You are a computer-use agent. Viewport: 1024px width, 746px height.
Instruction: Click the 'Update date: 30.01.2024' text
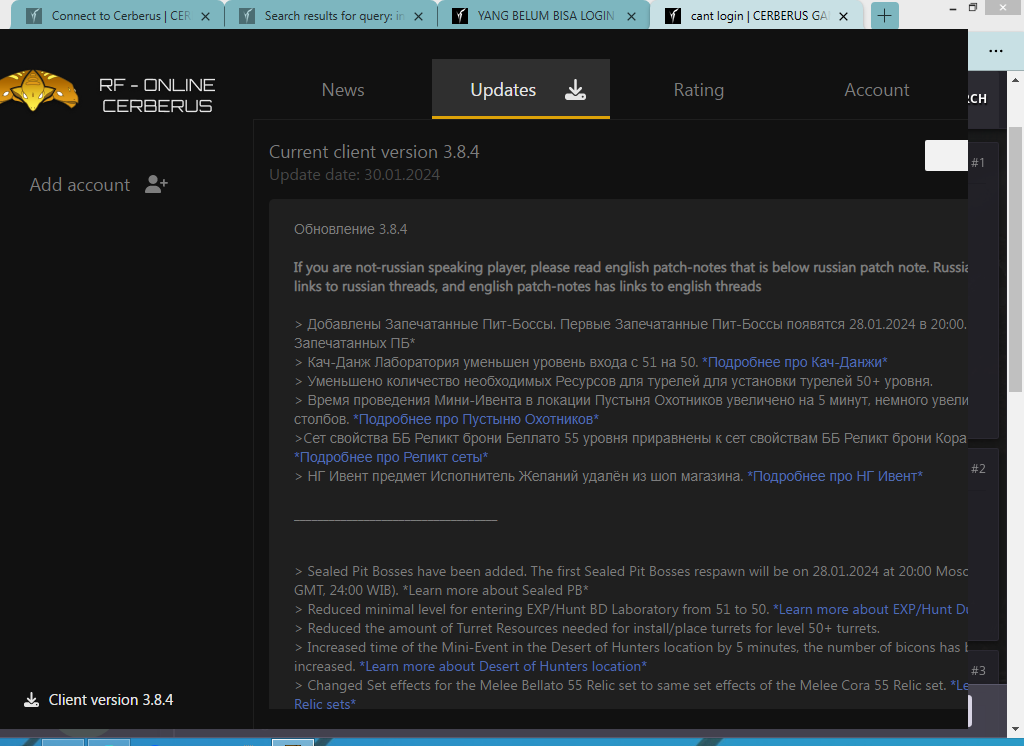[355, 175]
